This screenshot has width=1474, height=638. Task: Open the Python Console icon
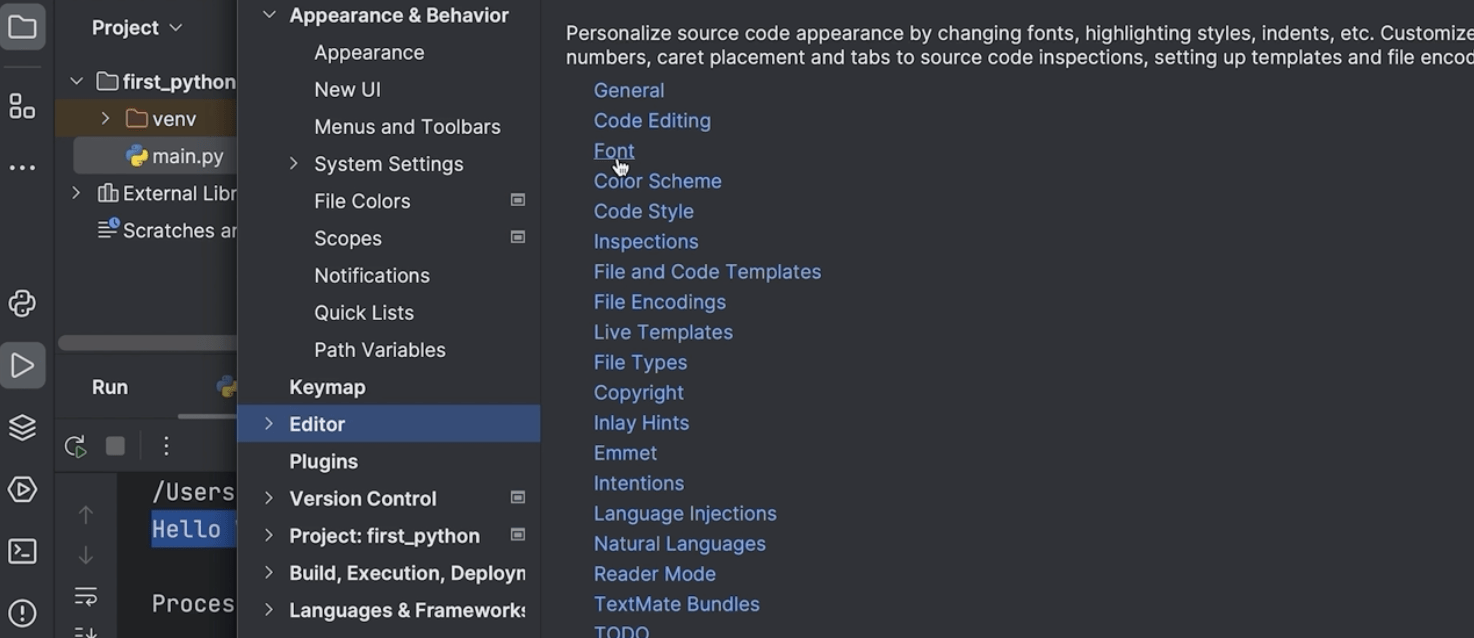click(22, 303)
